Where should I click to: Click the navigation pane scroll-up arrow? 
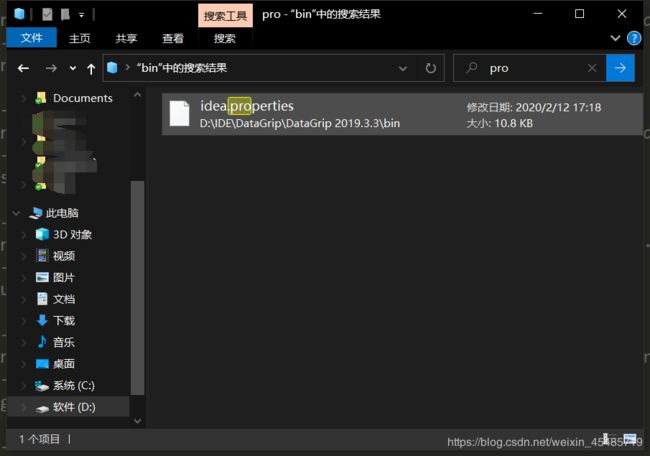[137, 95]
